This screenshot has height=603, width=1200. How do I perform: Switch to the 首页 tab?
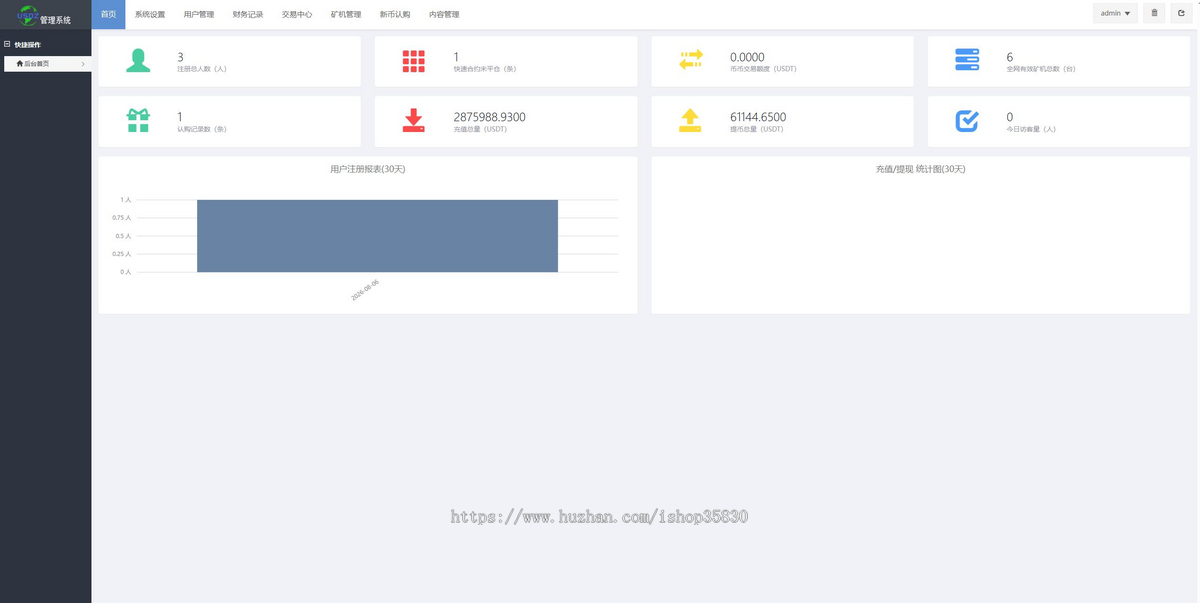coord(108,14)
